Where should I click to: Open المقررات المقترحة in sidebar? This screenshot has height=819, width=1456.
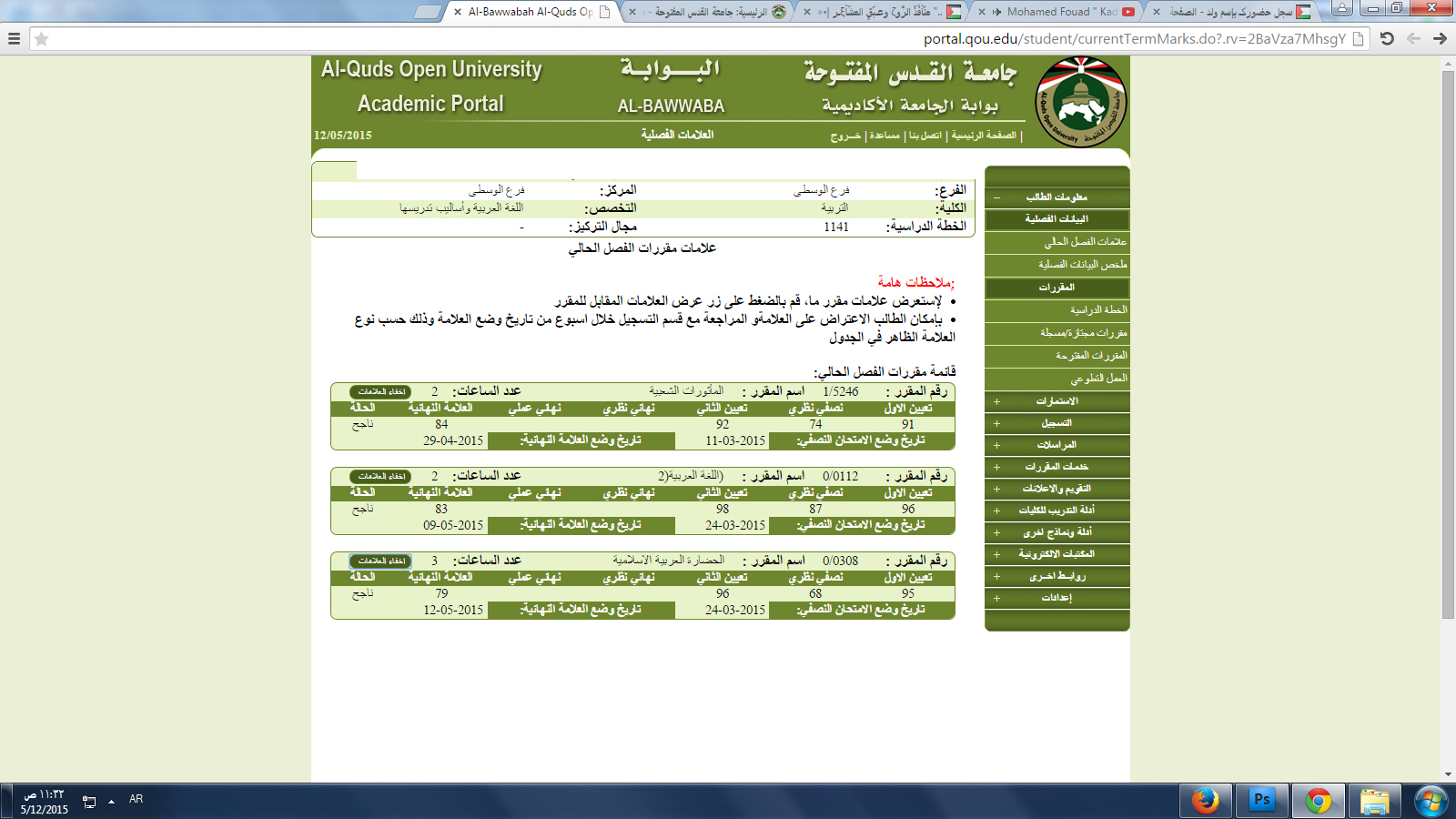point(1091,356)
